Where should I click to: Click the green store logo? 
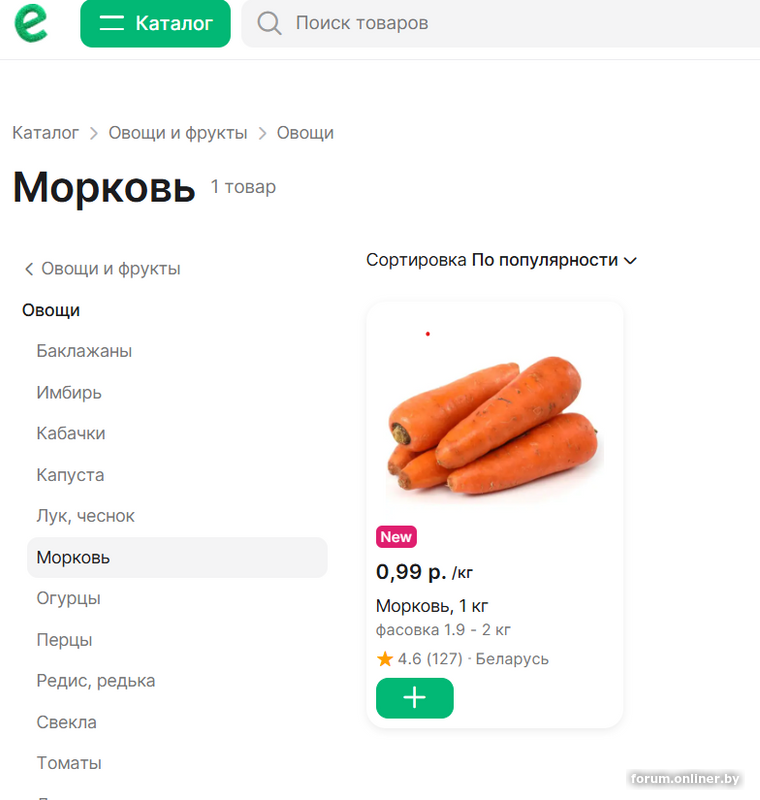pyautogui.click(x=30, y=22)
